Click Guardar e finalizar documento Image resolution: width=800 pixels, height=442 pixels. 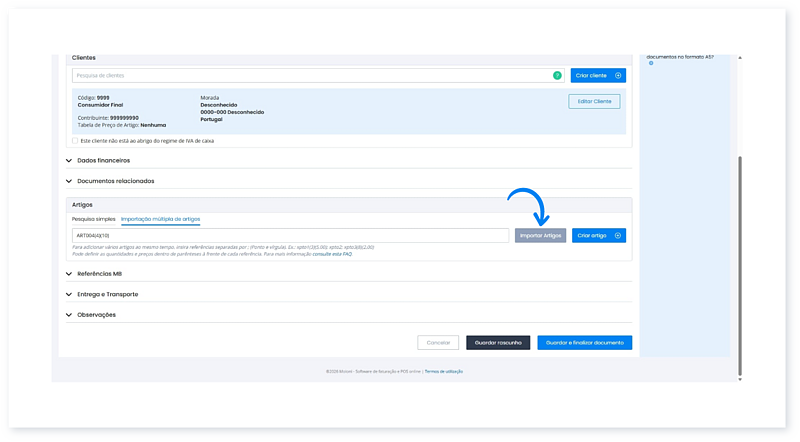584,342
